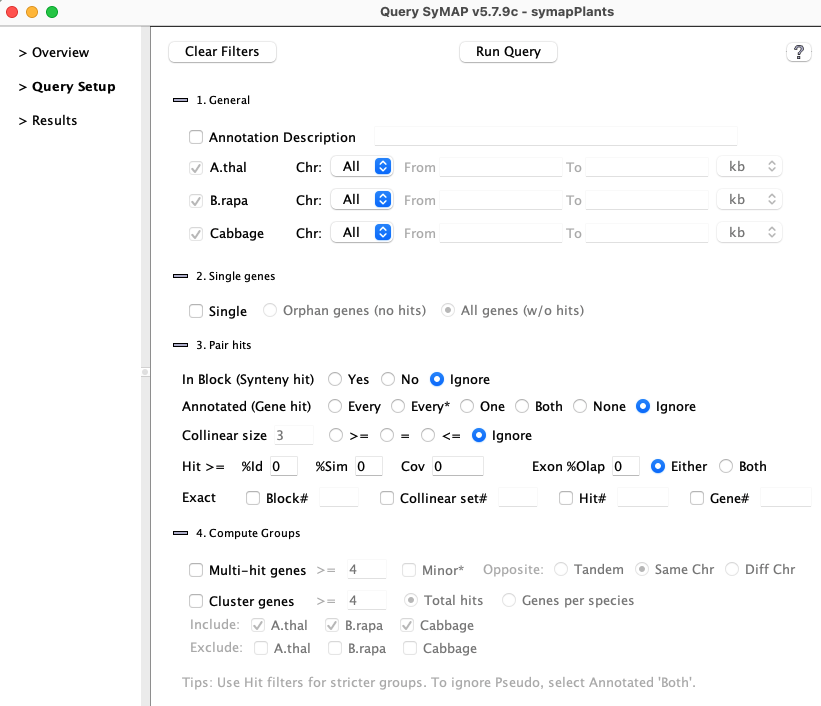Focus the Annotation Description text field

556,136
